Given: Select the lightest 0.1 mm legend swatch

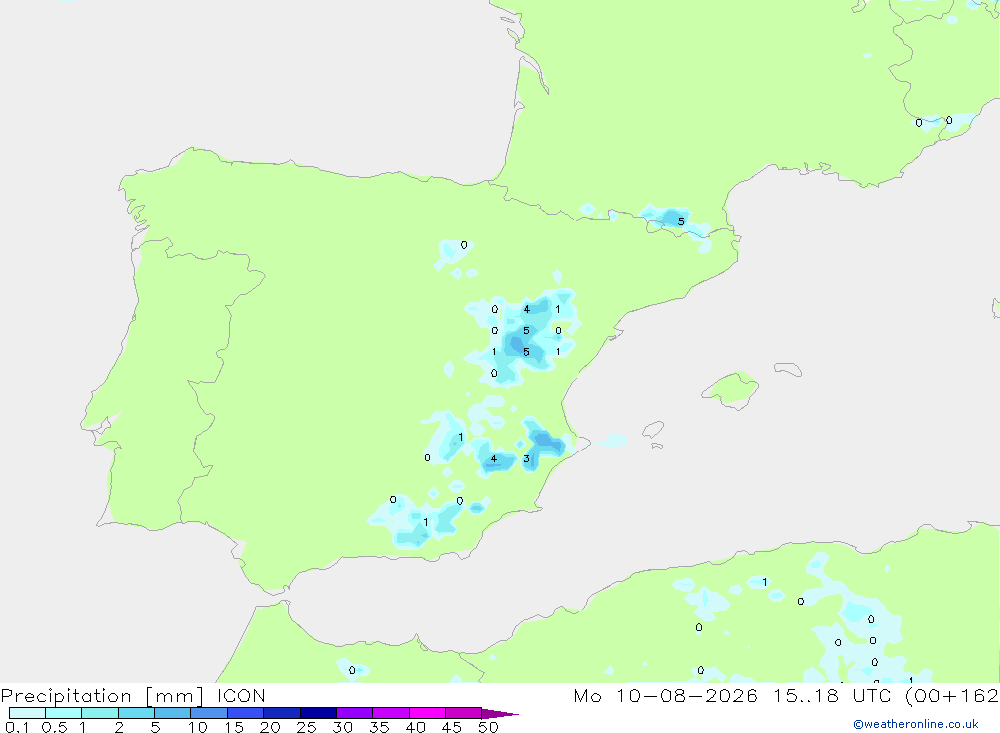Looking at the screenshot, I should coord(27,713).
